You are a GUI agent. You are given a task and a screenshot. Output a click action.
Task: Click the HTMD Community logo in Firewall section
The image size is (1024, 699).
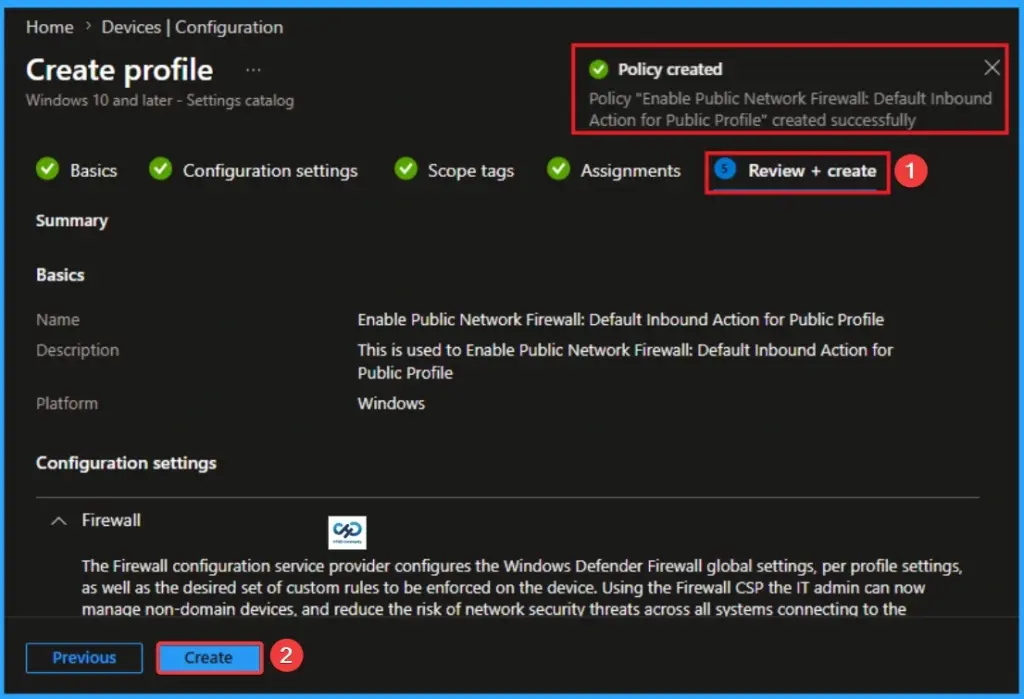click(345, 533)
